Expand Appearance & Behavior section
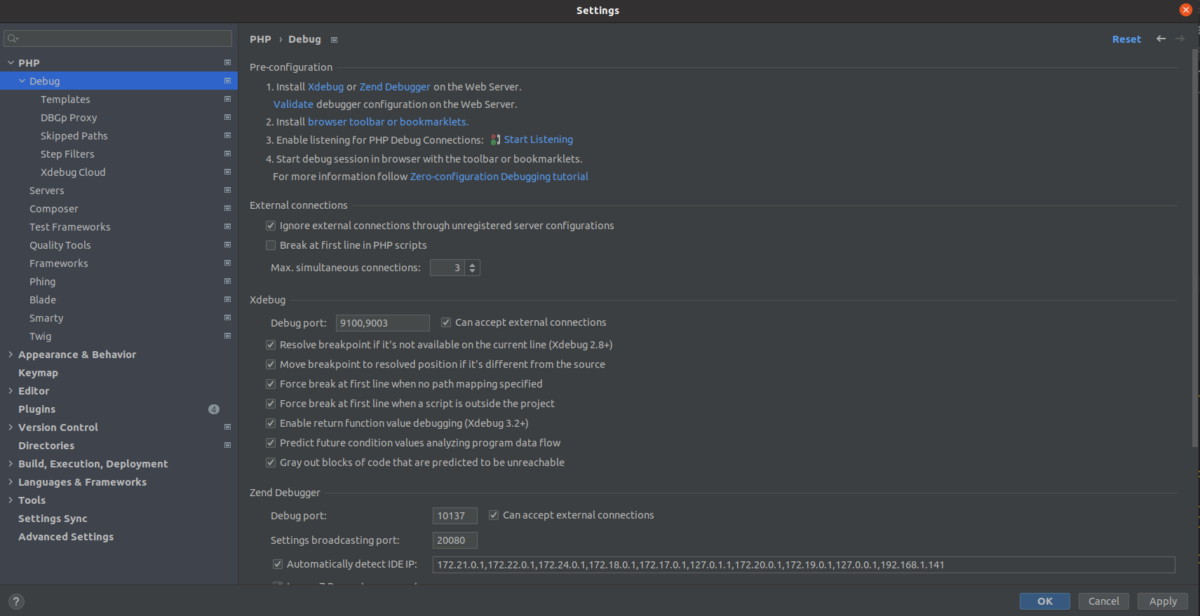The height and width of the screenshot is (616, 1200). (x=10, y=354)
